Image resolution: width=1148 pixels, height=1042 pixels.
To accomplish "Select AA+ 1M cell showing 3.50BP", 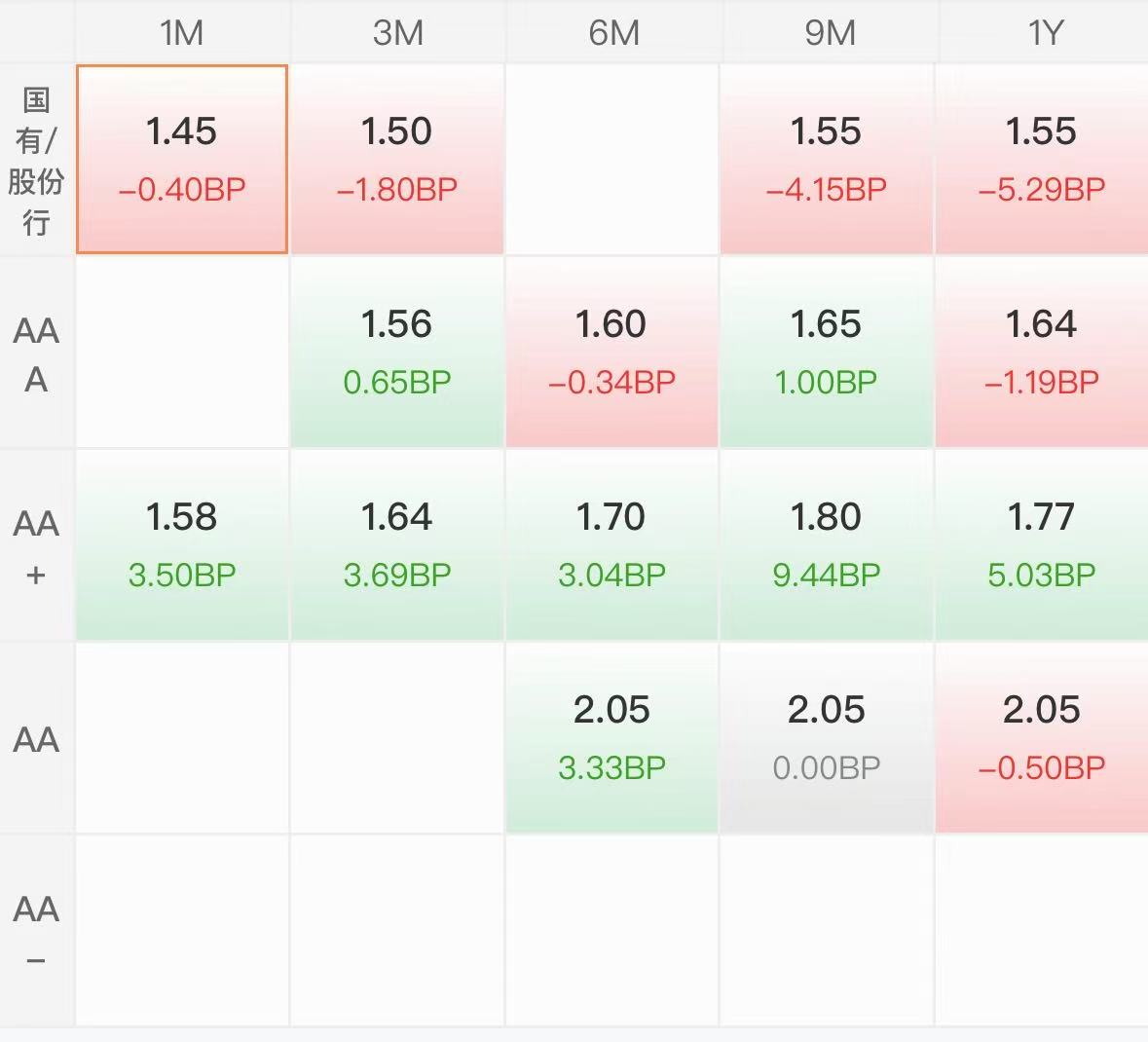I will click(181, 544).
